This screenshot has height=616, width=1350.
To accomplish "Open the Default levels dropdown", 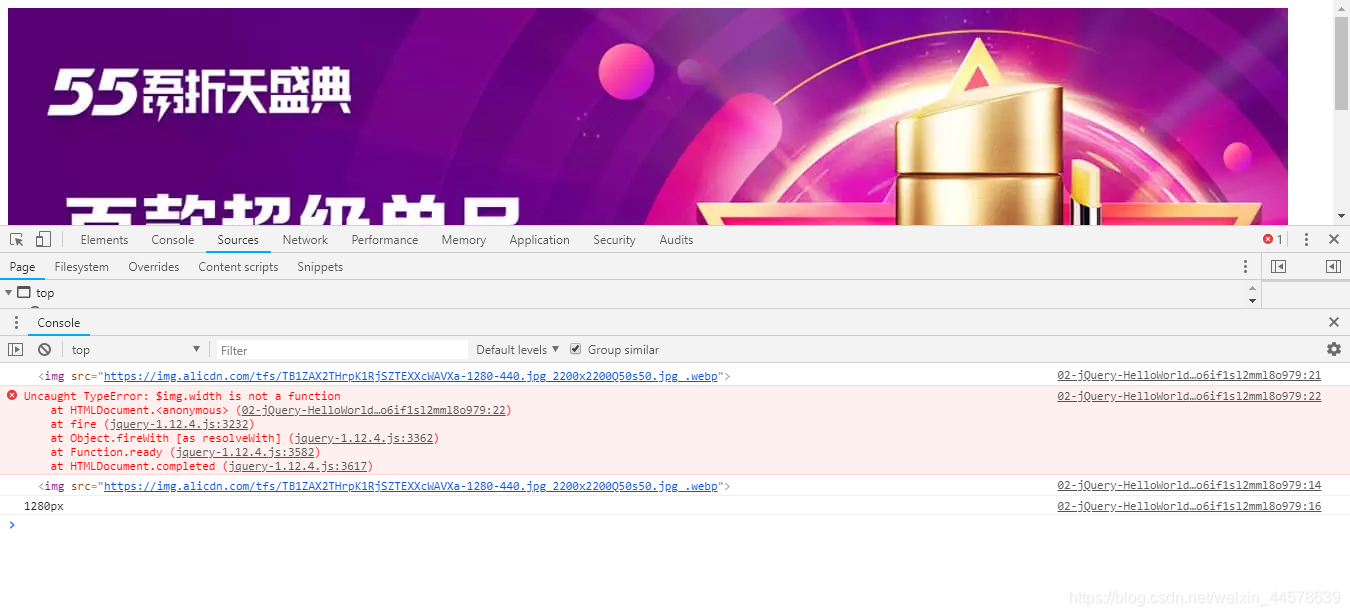I will (x=517, y=350).
